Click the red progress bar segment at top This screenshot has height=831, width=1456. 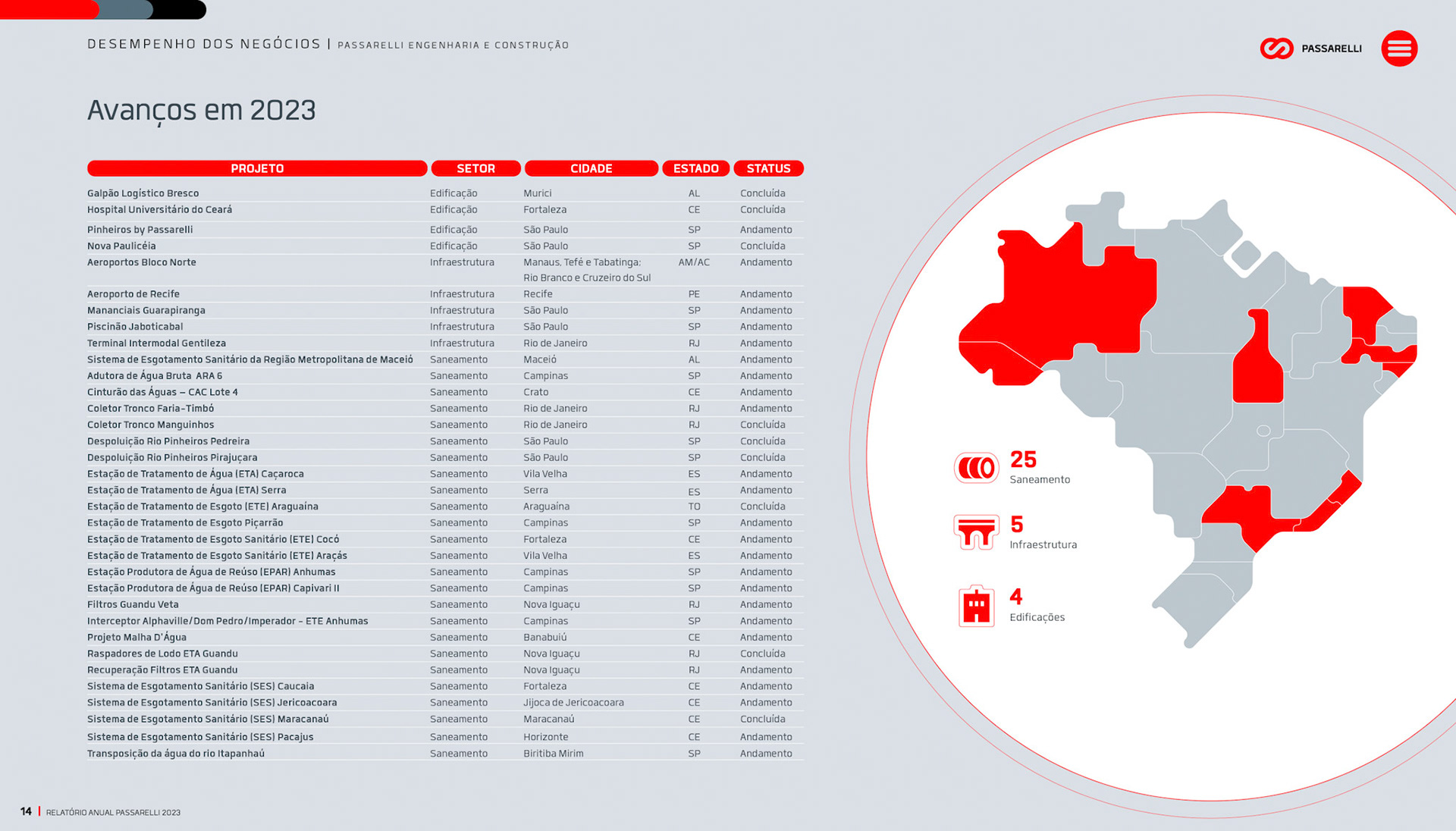pyautogui.click(x=49, y=9)
